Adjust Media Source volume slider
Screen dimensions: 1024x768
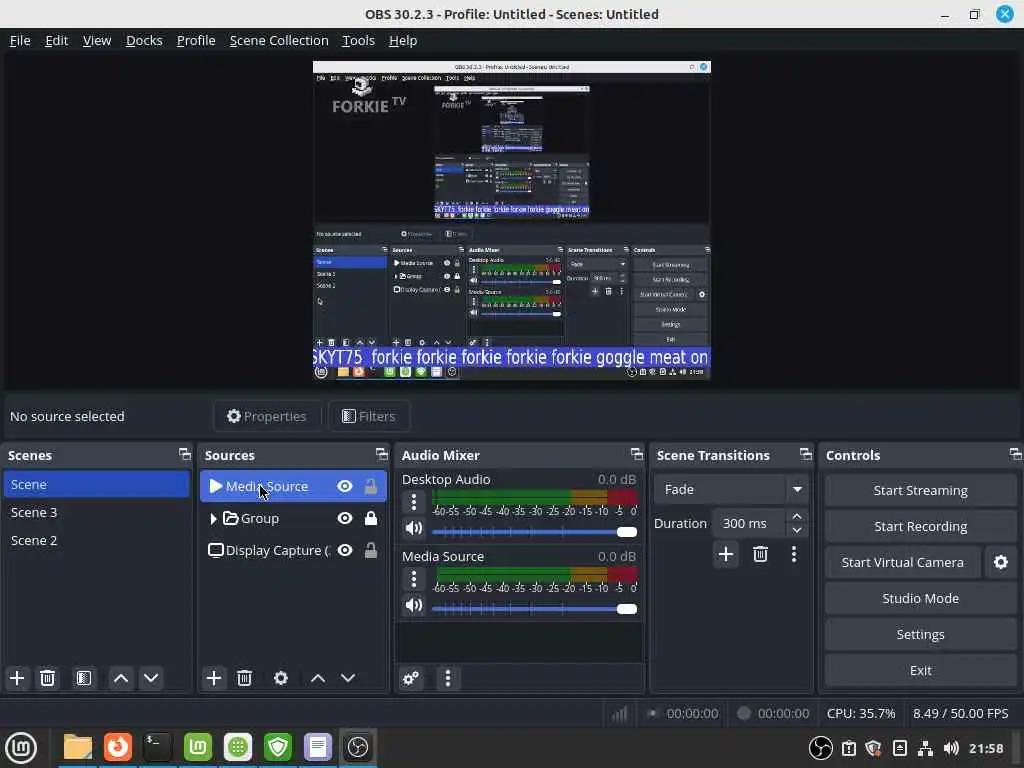pos(534,609)
